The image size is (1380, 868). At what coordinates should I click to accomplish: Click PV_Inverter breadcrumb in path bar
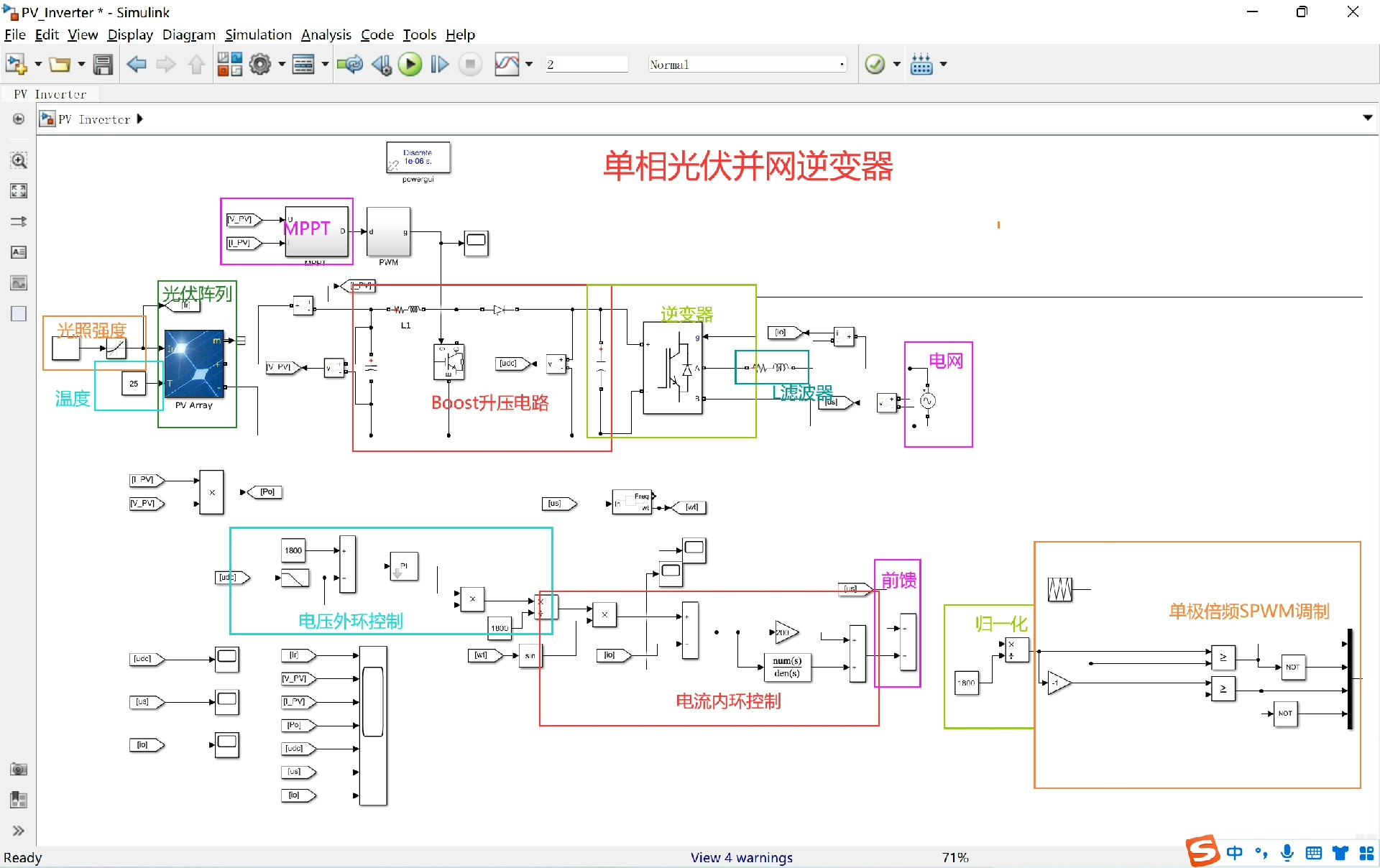[x=95, y=119]
